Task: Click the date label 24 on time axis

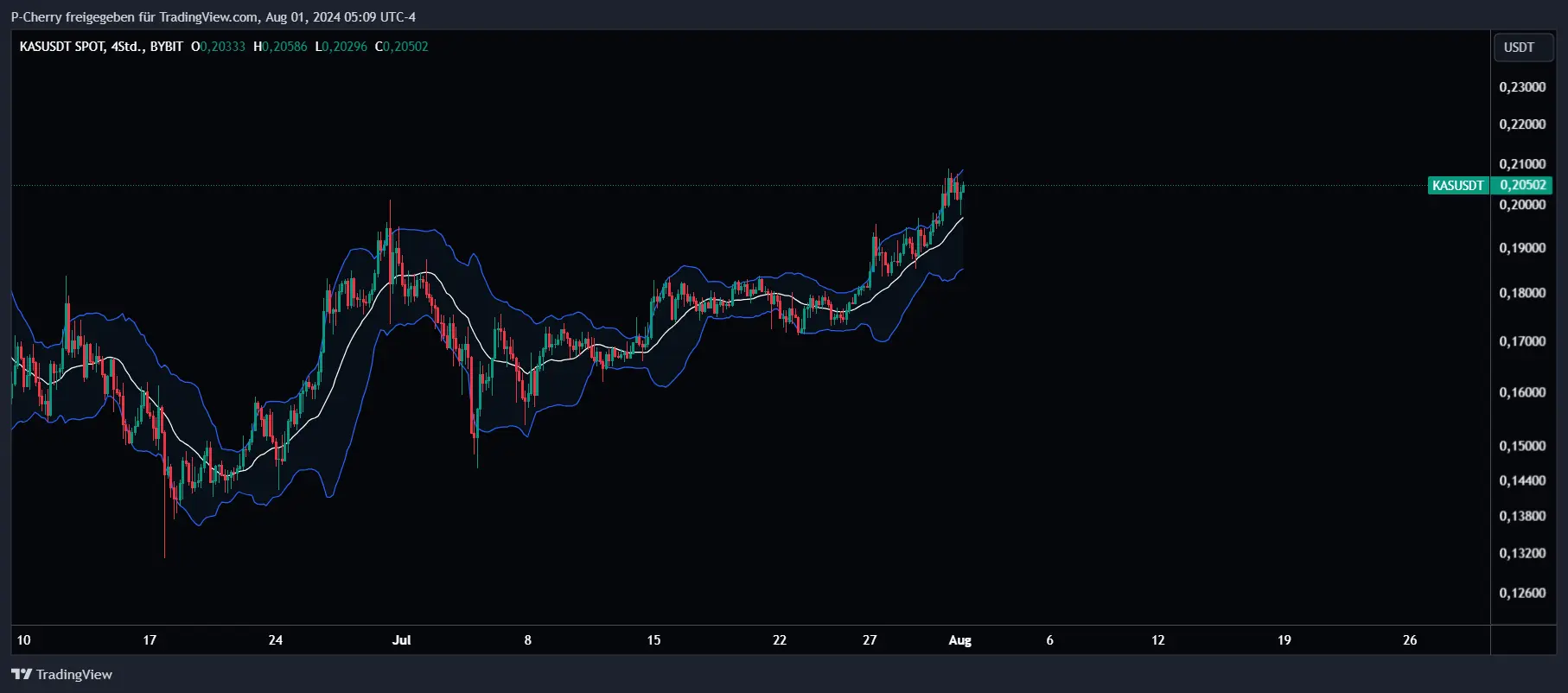Action: tap(276, 640)
